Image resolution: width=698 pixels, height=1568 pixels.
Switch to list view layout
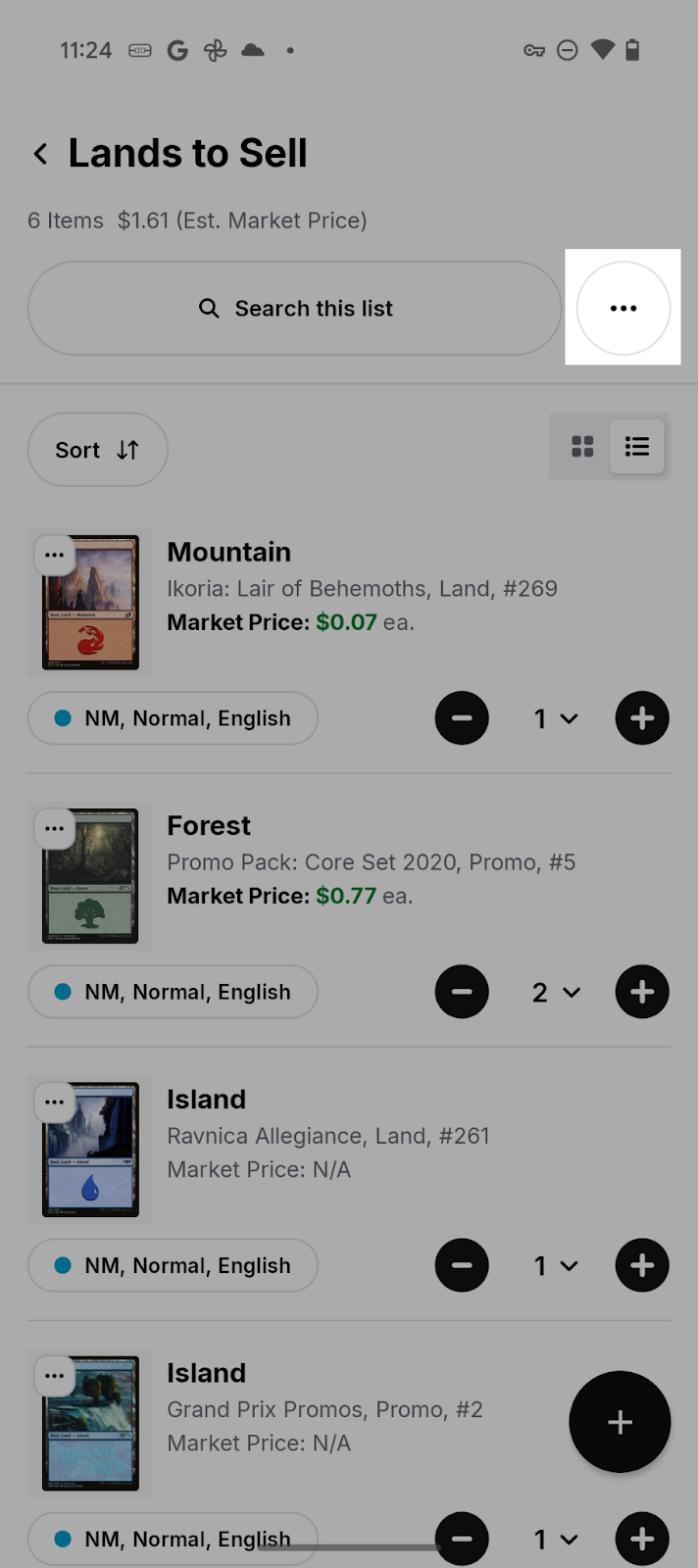(x=637, y=447)
